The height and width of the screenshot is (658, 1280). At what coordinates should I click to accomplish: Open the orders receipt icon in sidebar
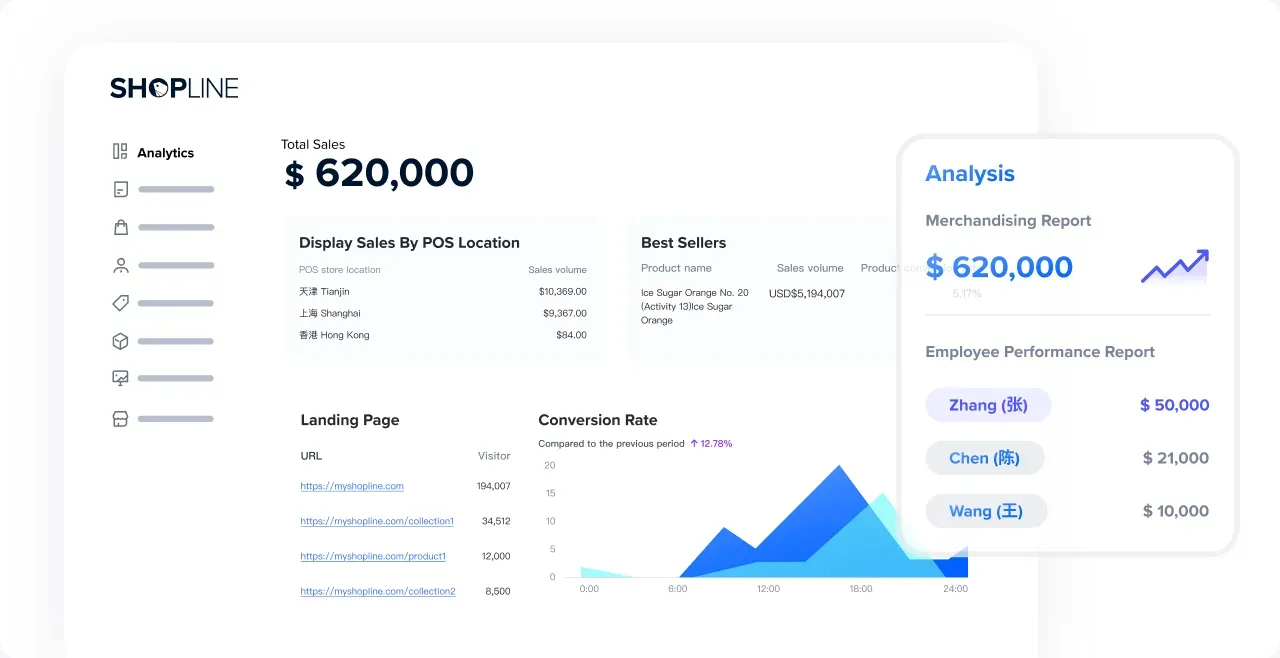click(x=120, y=189)
